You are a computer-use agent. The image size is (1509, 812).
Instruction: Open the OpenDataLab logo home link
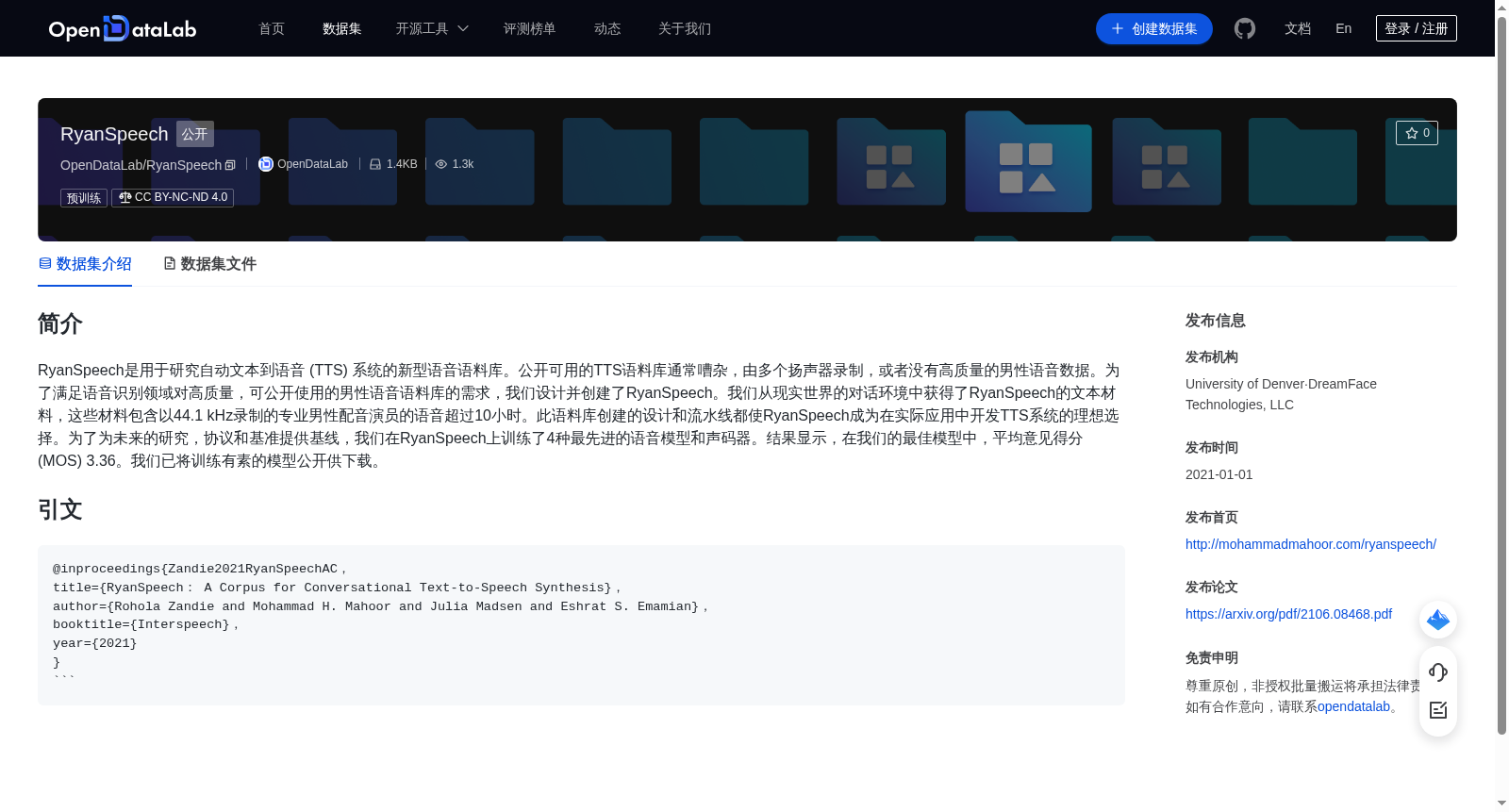[123, 28]
